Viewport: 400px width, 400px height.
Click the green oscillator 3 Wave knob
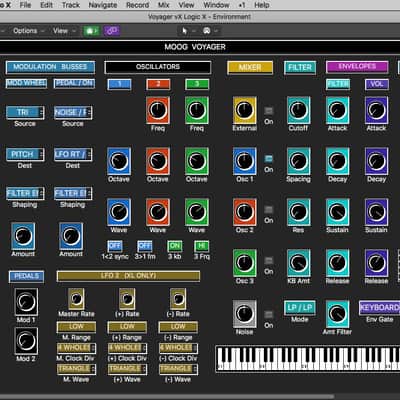tap(197, 212)
